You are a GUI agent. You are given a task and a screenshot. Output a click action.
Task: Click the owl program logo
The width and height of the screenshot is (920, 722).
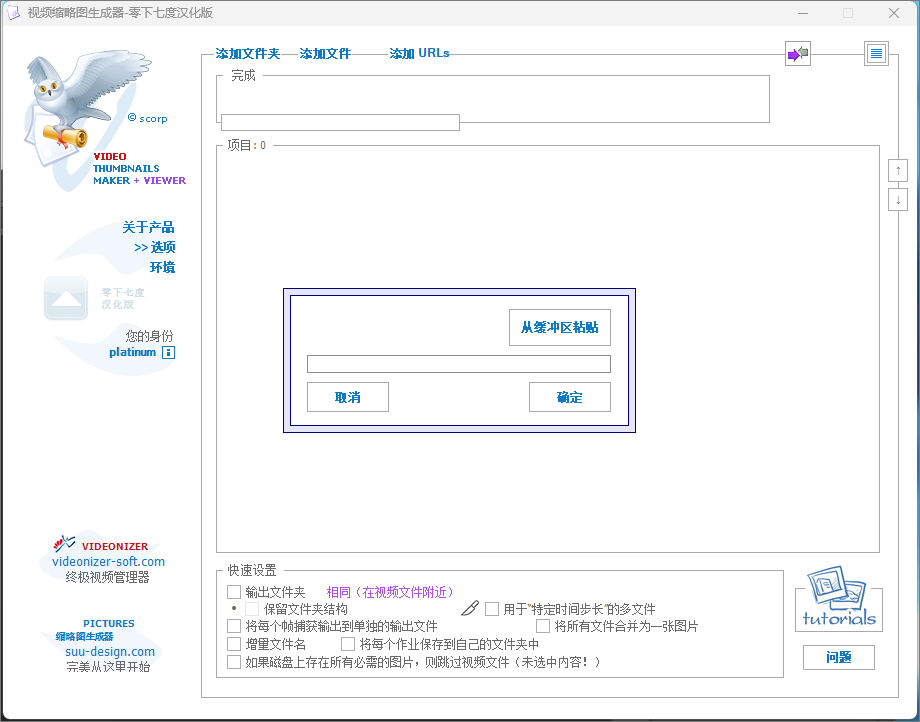[85, 100]
